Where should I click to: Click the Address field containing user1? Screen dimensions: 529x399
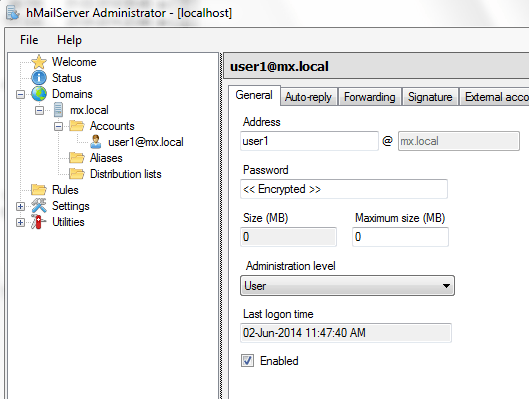[x=309, y=141]
